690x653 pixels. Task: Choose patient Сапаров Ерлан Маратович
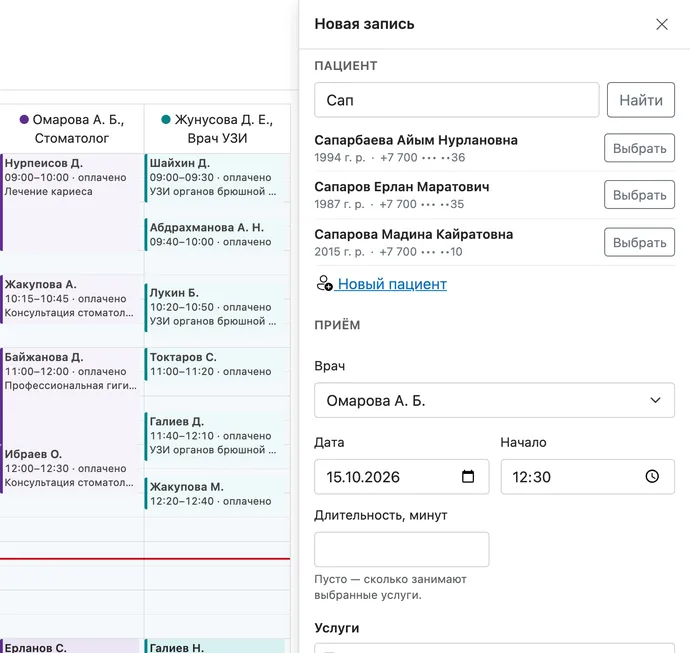(x=639, y=194)
